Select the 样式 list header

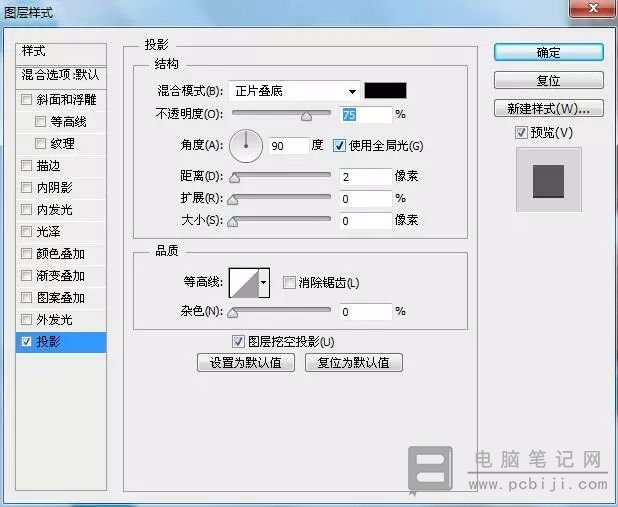[61, 54]
